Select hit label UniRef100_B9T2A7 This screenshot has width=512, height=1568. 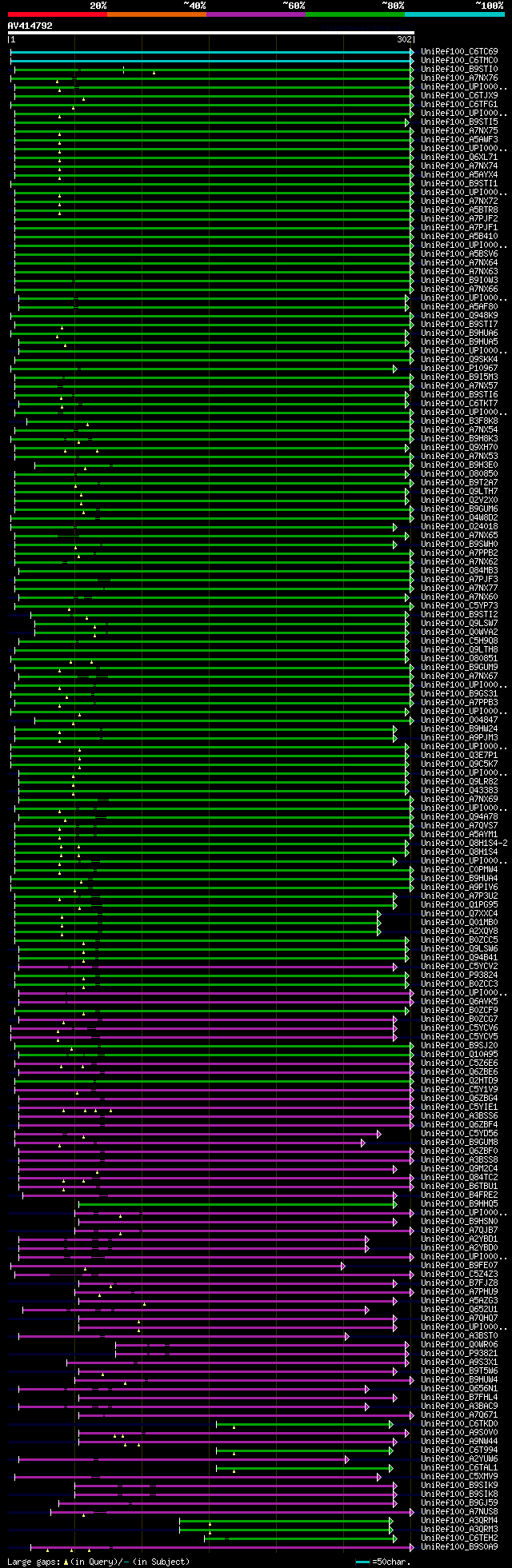[x=459, y=483]
